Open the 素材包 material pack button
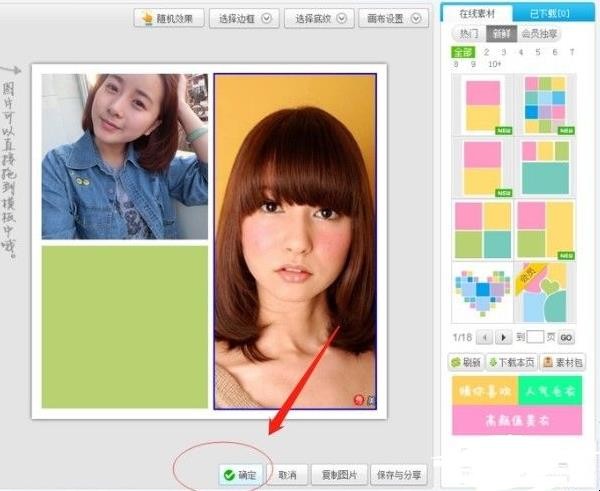This screenshot has width=600, height=491. [x=562, y=362]
